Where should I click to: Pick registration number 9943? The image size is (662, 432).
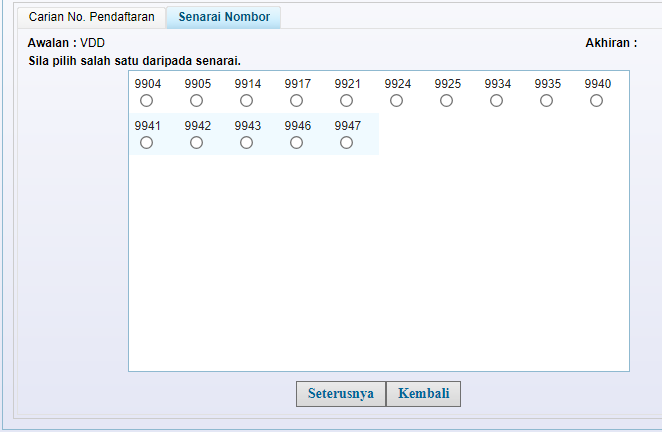(x=247, y=143)
